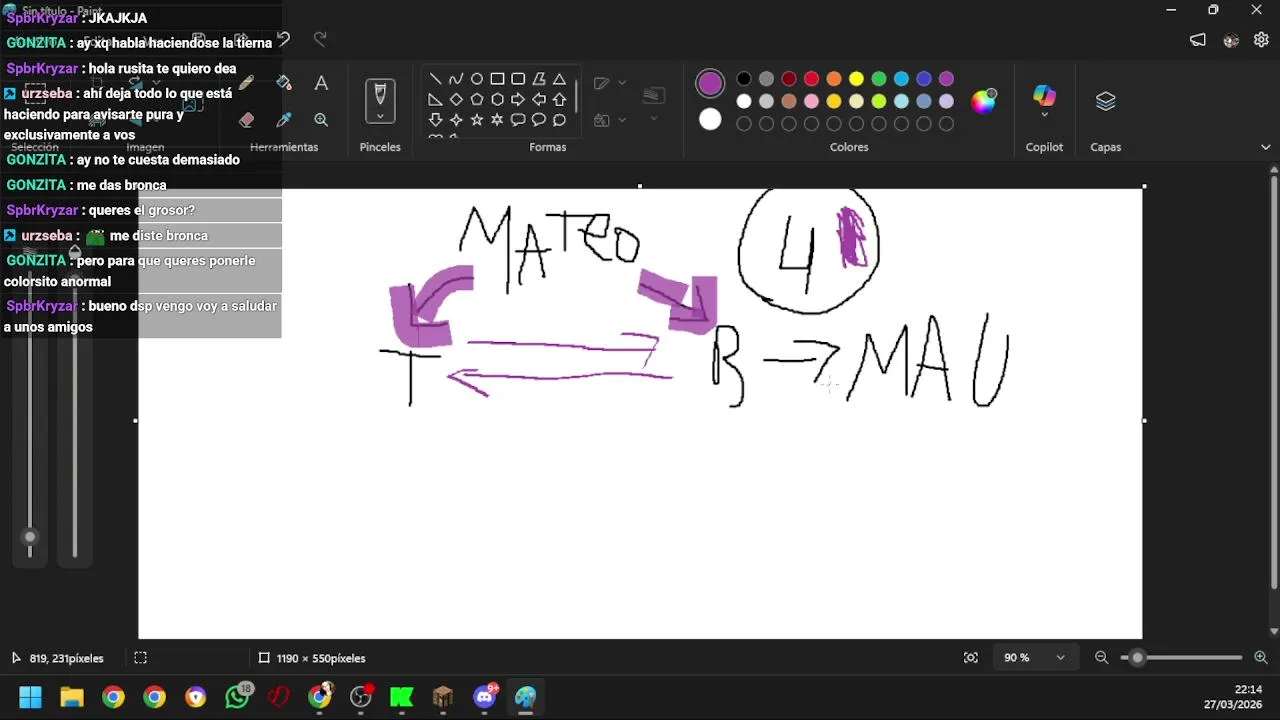Choose the Curve shape
Screen dimensions: 1280x720
456,79
